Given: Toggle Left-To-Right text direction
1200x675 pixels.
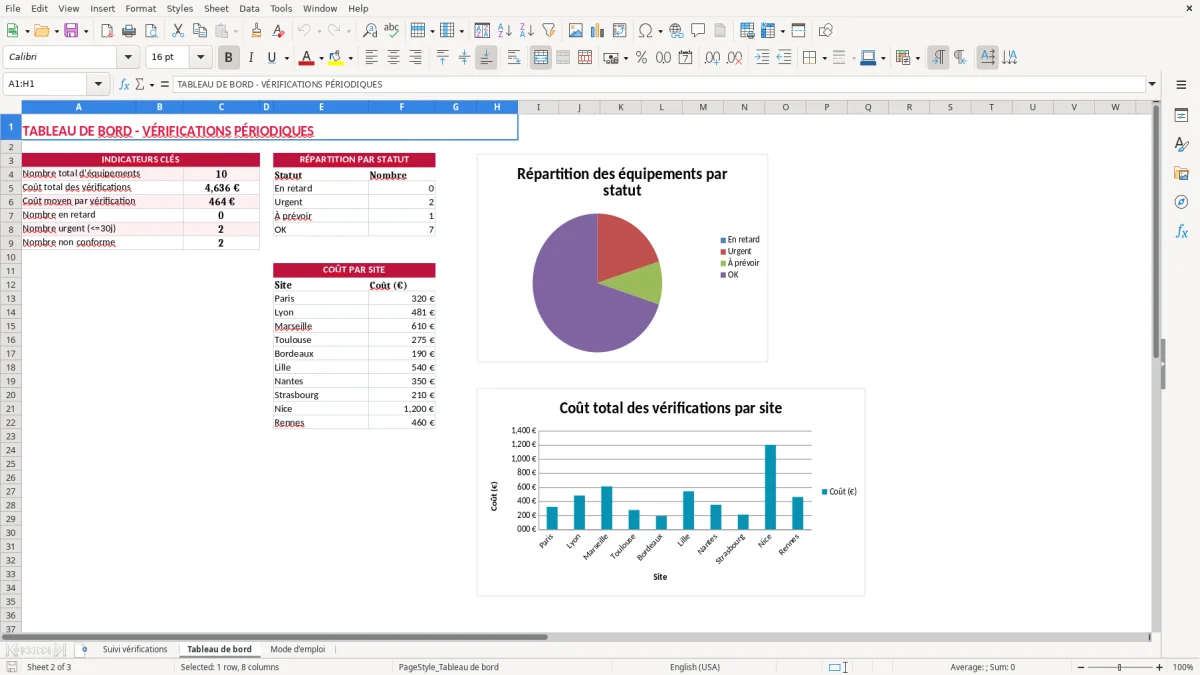Looking at the screenshot, I should click(x=938, y=58).
